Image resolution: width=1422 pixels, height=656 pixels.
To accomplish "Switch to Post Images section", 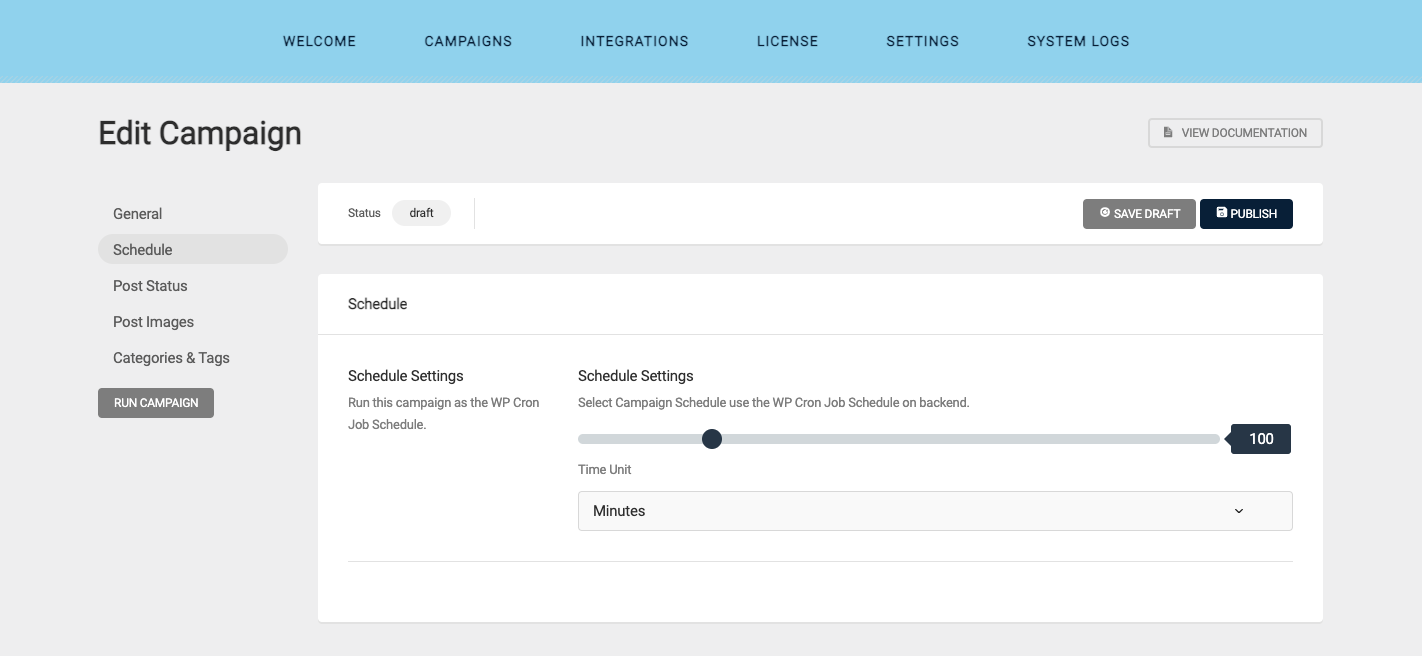I will point(153,322).
